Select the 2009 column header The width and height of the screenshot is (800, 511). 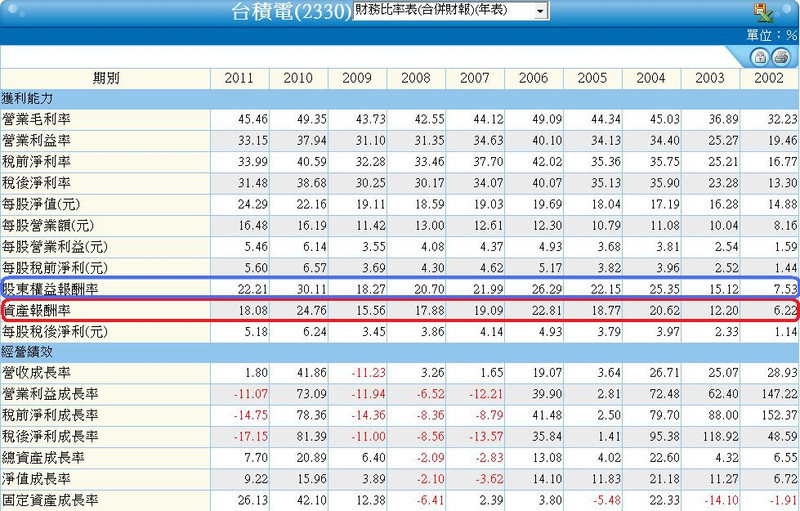(x=357, y=79)
